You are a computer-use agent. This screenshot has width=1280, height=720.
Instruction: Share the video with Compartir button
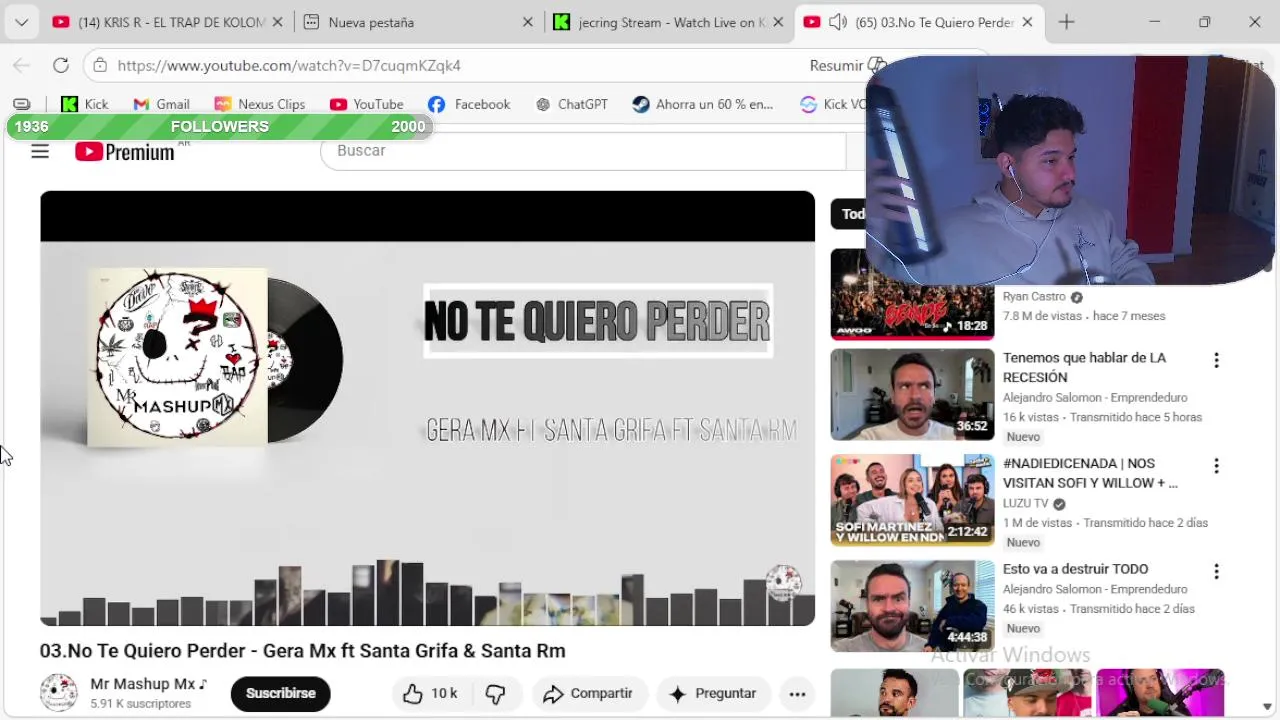click(x=588, y=693)
